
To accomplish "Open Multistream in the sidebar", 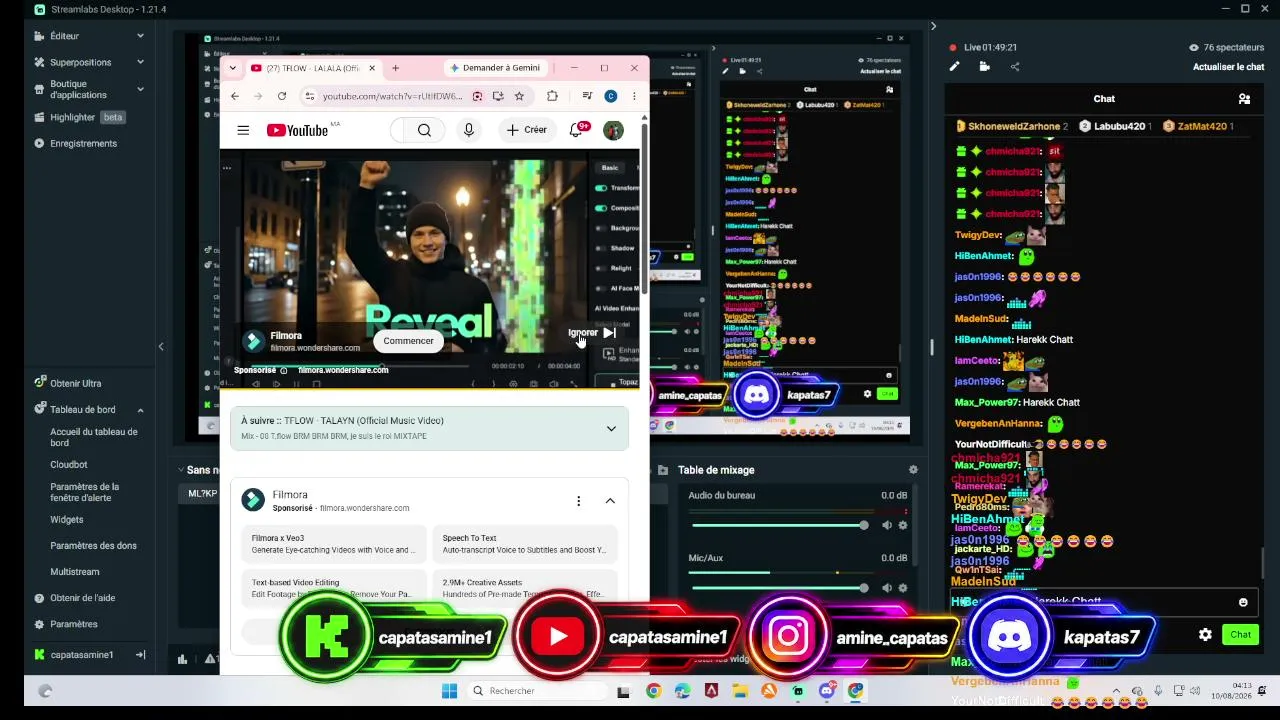I will [x=75, y=572].
